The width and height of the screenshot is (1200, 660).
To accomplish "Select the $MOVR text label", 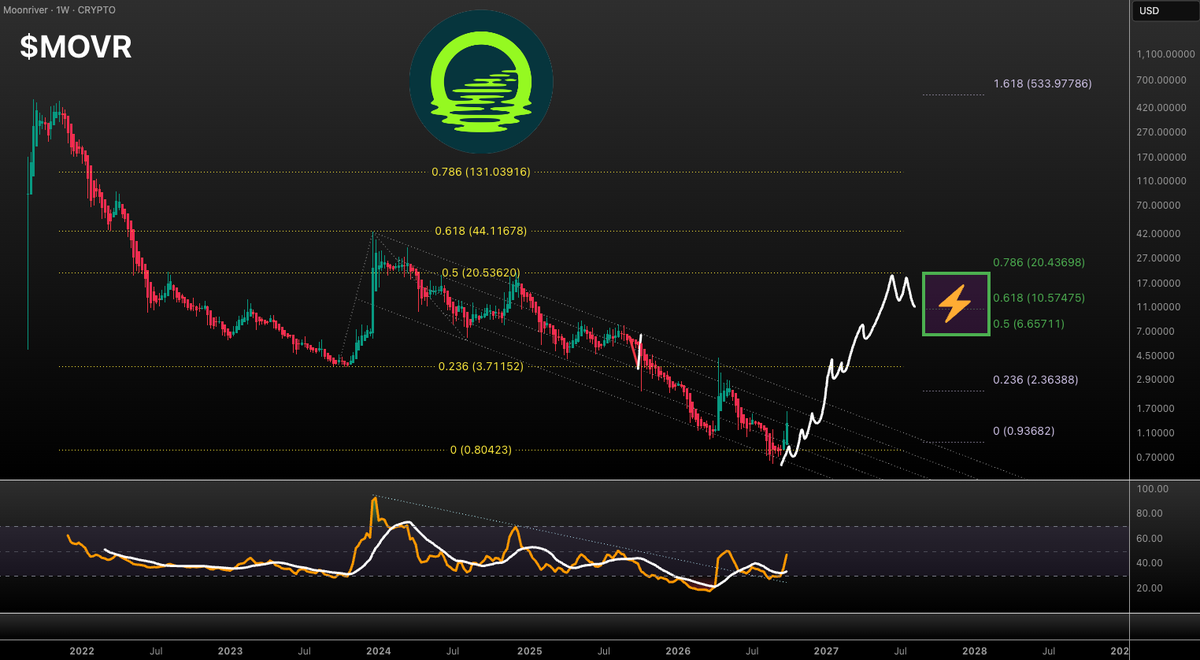I will tap(76, 48).
